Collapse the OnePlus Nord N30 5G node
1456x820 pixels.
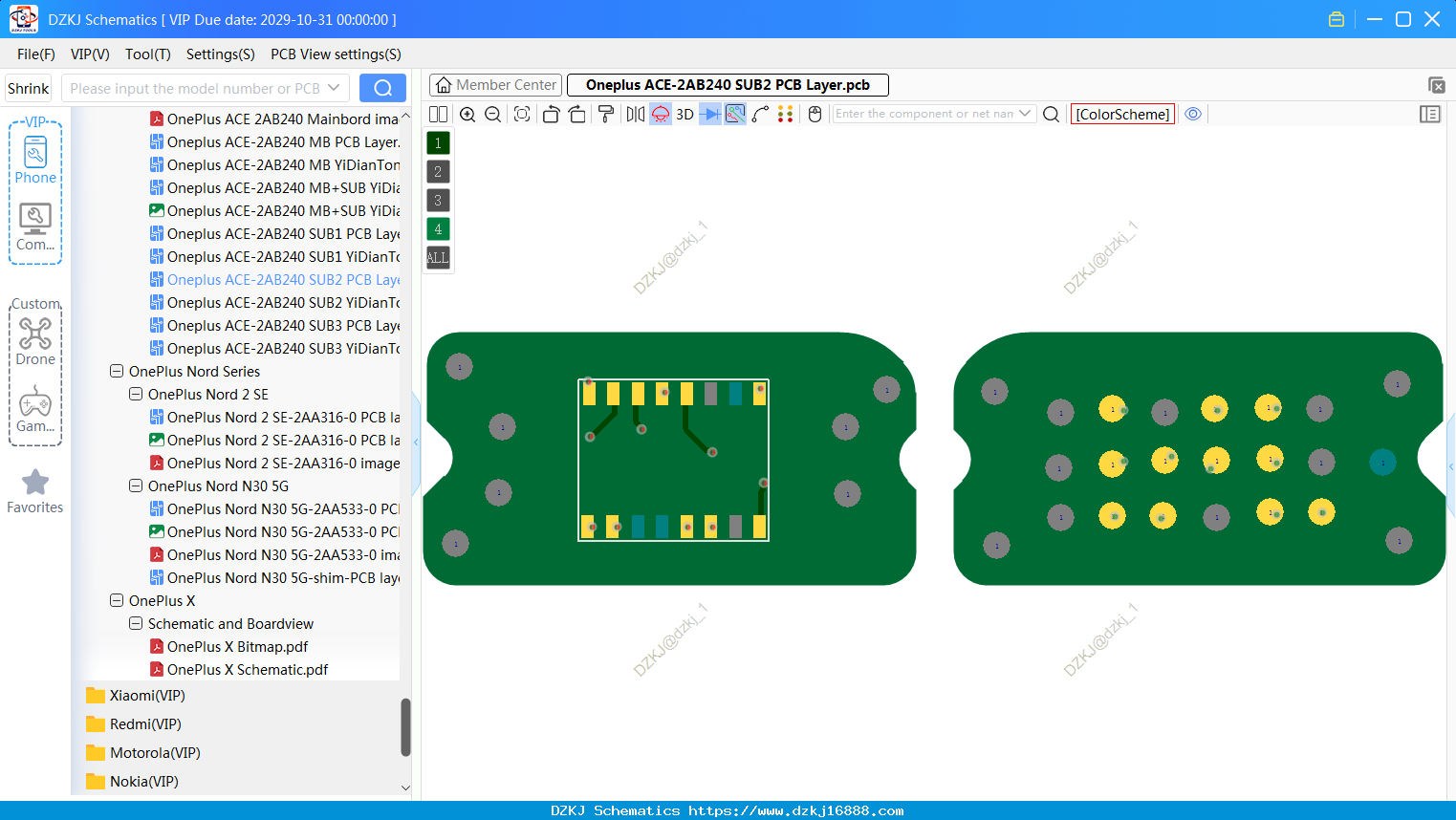coord(136,486)
